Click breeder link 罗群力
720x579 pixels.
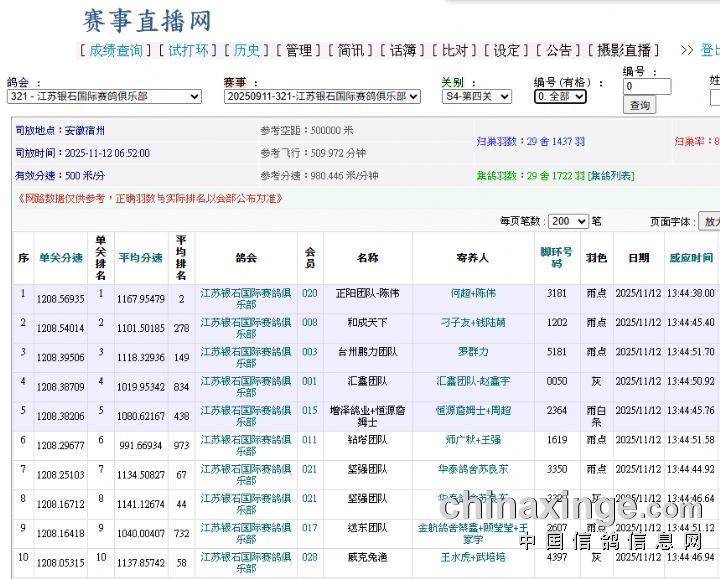473,352
